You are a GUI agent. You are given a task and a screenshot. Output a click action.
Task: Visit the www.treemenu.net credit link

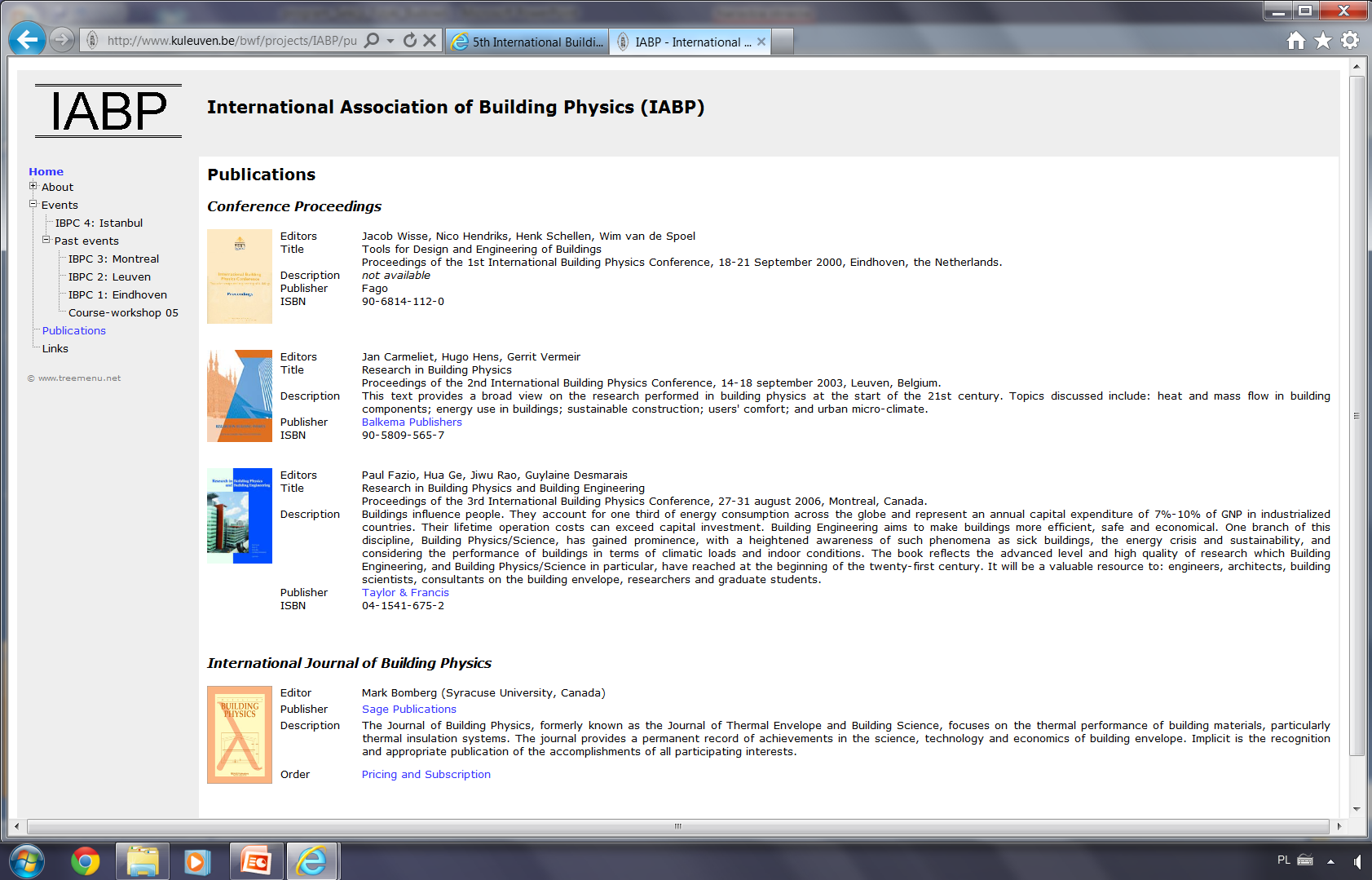click(x=79, y=378)
